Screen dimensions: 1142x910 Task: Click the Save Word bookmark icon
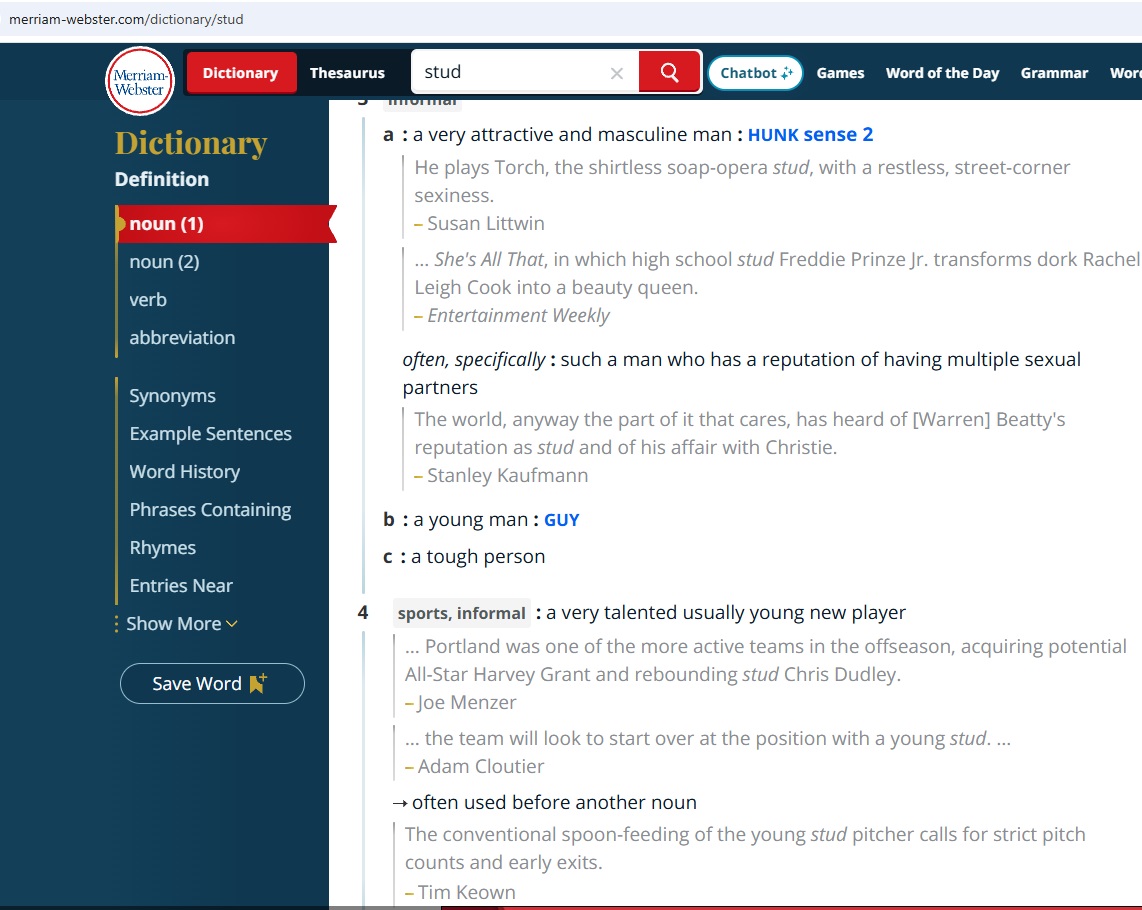pos(258,683)
